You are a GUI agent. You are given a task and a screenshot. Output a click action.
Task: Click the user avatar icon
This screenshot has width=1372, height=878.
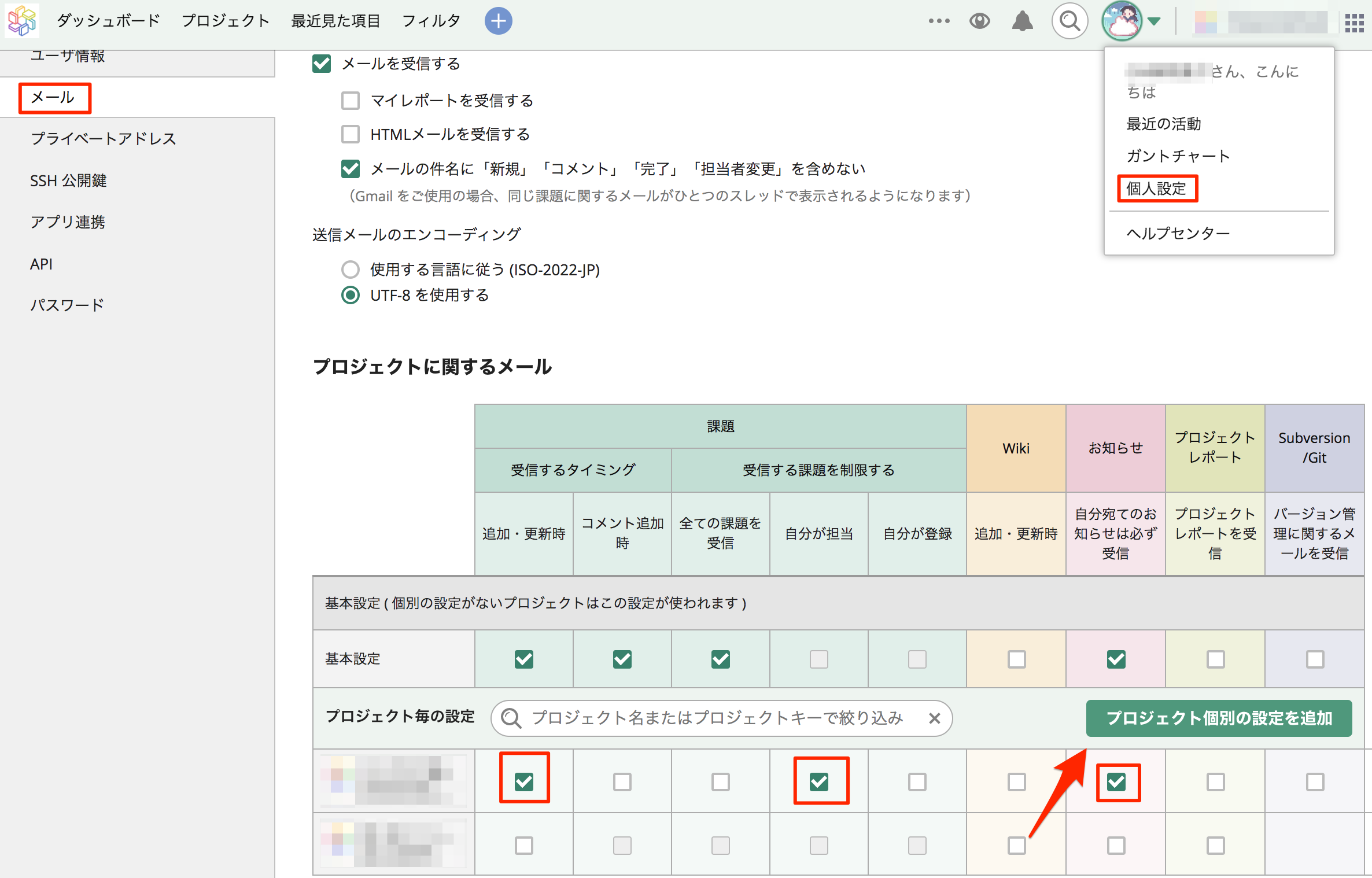(x=1122, y=21)
